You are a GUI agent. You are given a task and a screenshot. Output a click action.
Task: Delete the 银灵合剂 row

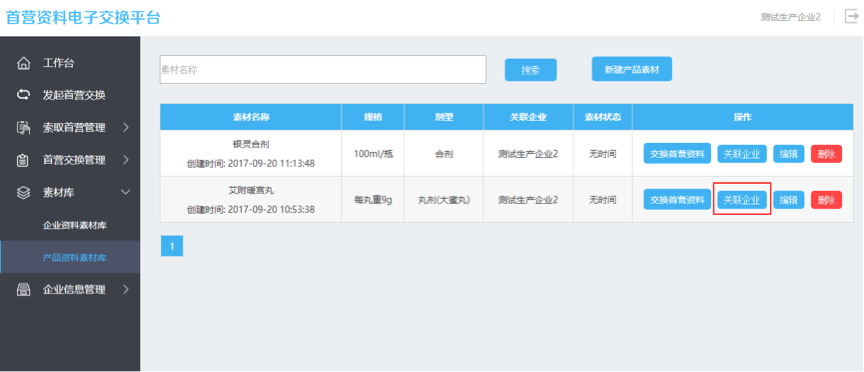[826, 154]
